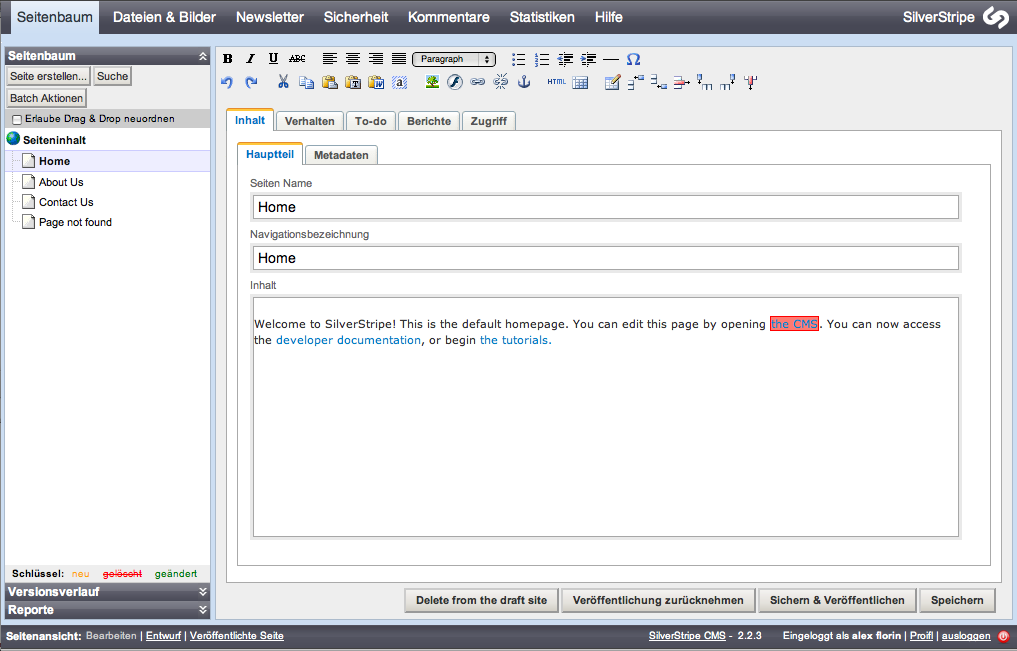Align text left
Screen dimensions: 1017x651
[x=329, y=59]
